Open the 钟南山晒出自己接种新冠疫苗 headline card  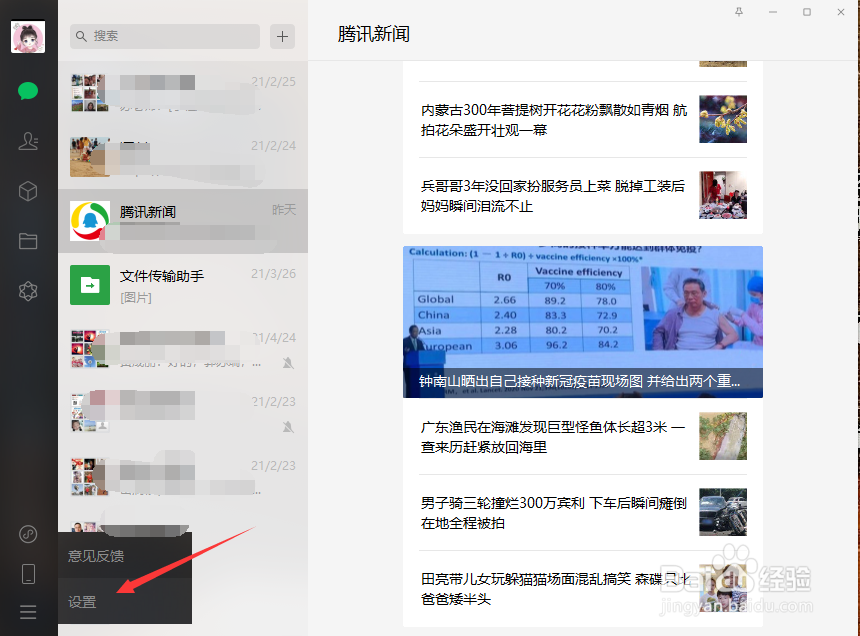(x=582, y=322)
